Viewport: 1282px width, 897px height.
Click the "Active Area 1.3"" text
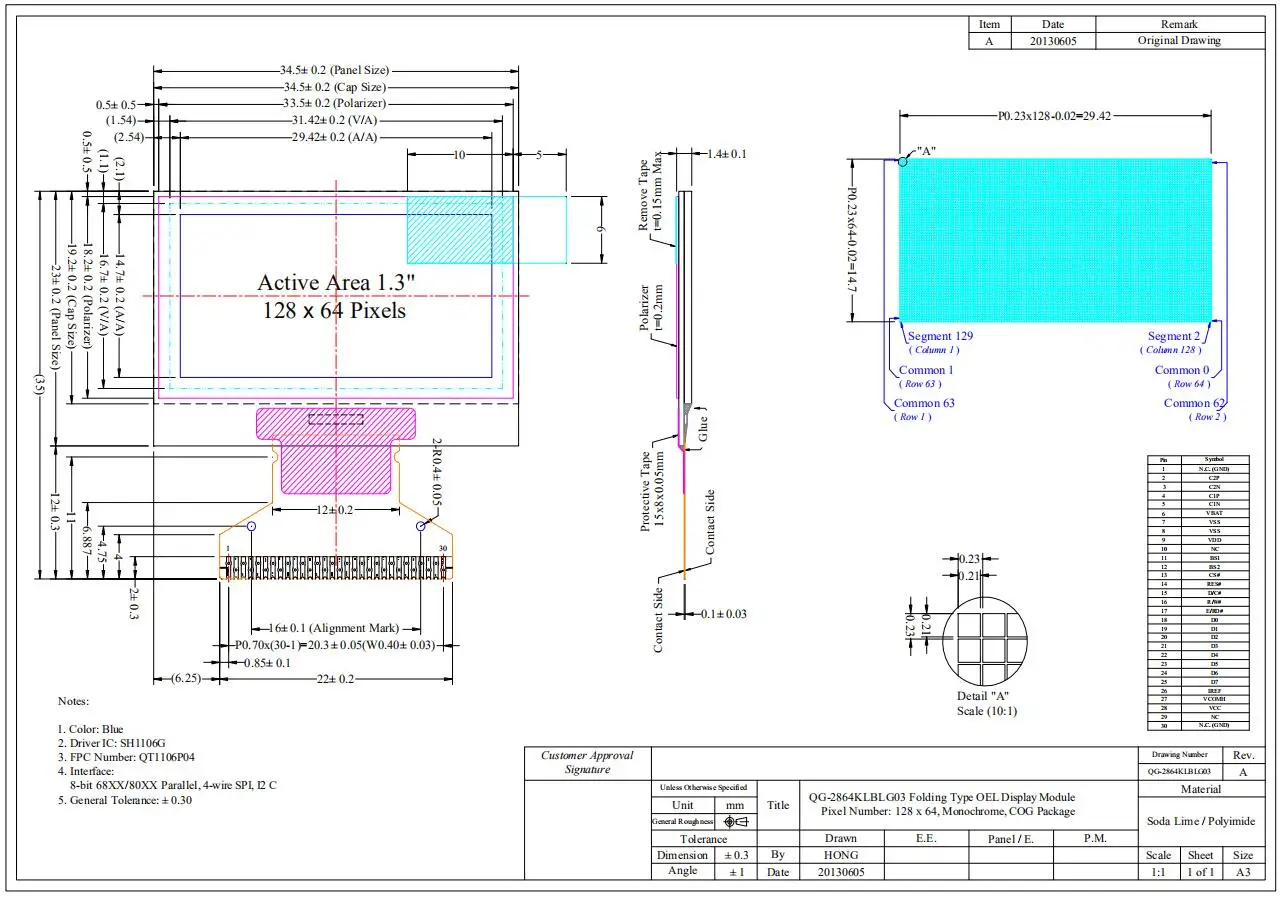point(335,283)
